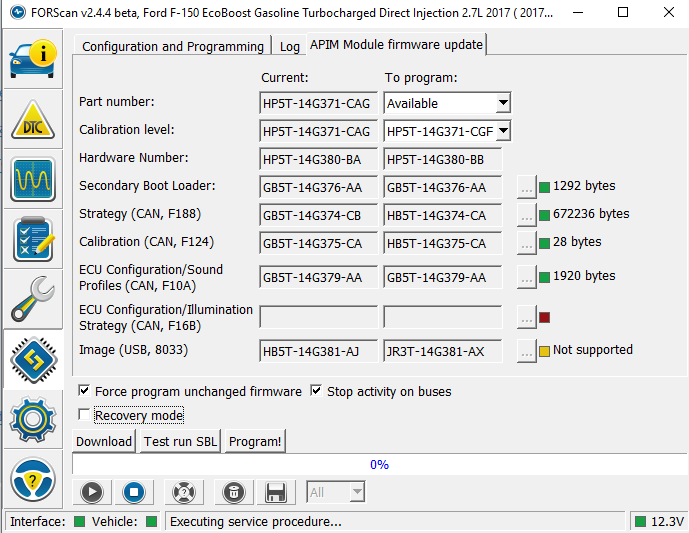Open the oscilloscope dashboard section
This screenshot has width=689, height=533.
(x=33, y=180)
